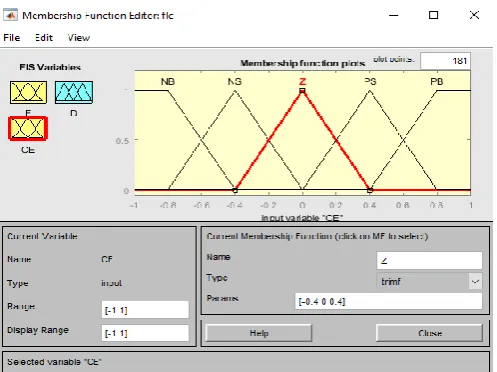The width and height of the screenshot is (497, 372).
Task: Click the Params field showing [-0.4 0 0.4]
Action: [x=388, y=301]
